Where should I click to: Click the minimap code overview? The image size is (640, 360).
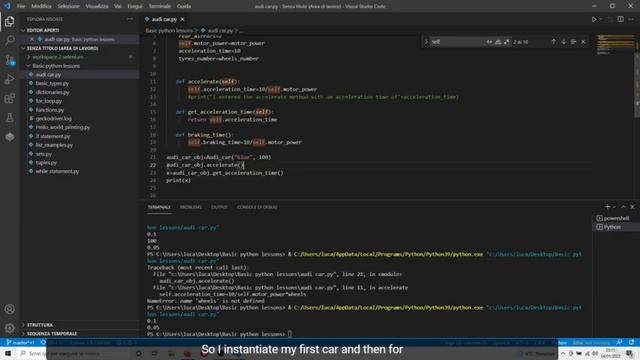(616, 45)
